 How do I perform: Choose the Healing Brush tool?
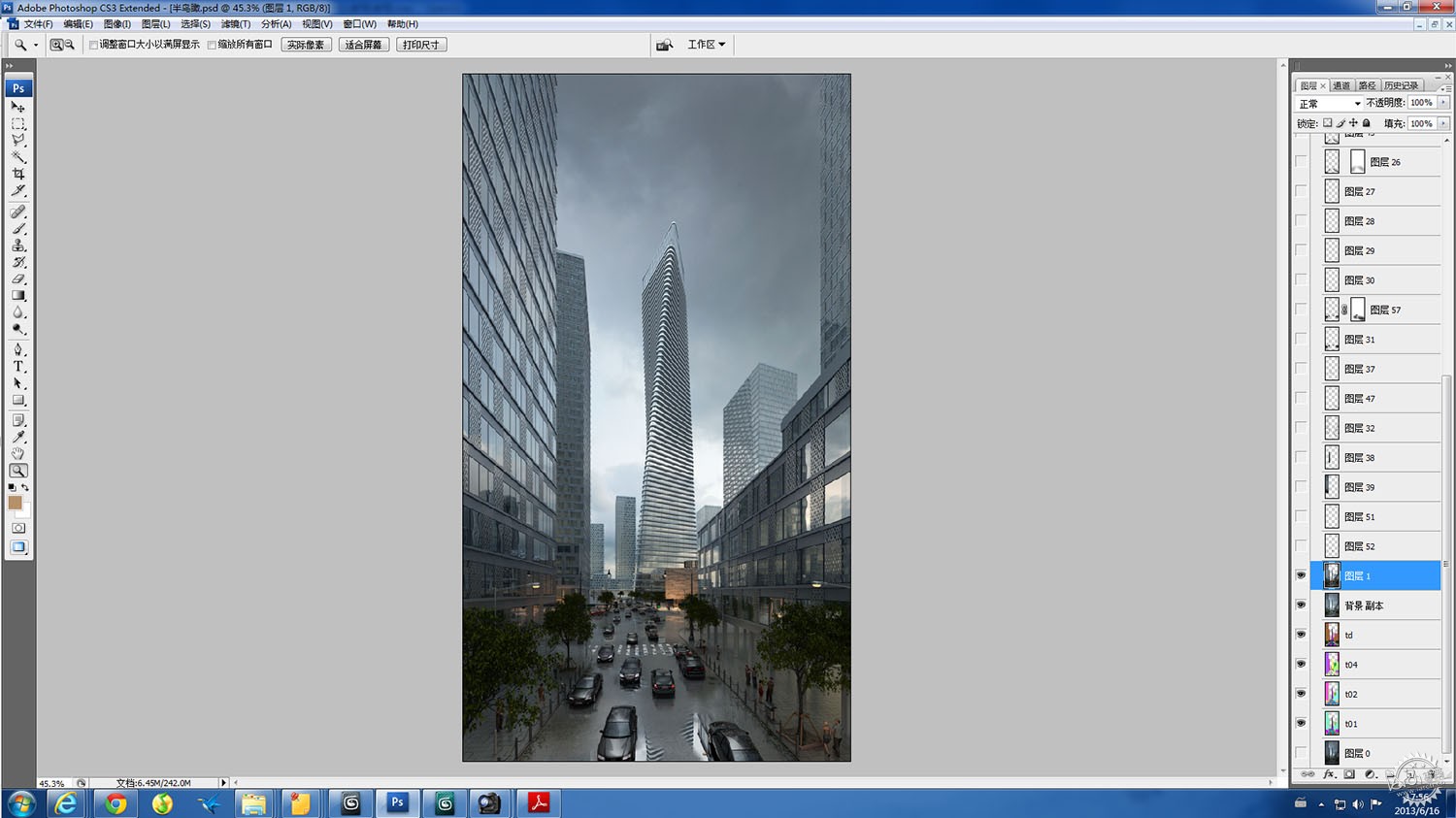(18, 212)
